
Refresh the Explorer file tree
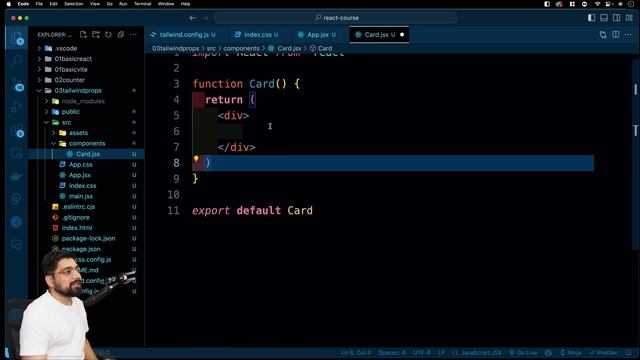(x=108, y=35)
